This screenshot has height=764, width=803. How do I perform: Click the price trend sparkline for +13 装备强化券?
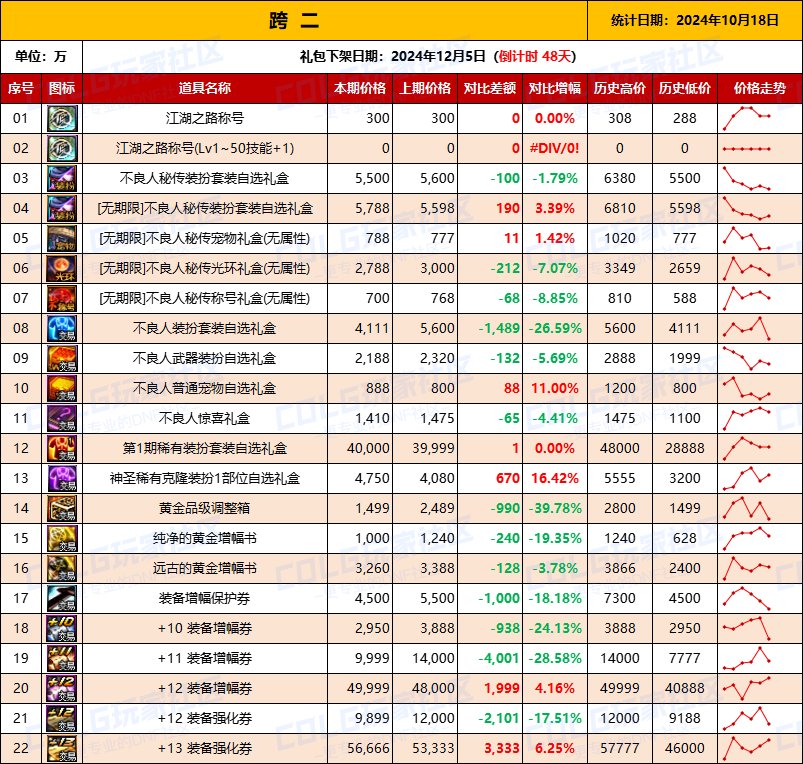point(747,748)
